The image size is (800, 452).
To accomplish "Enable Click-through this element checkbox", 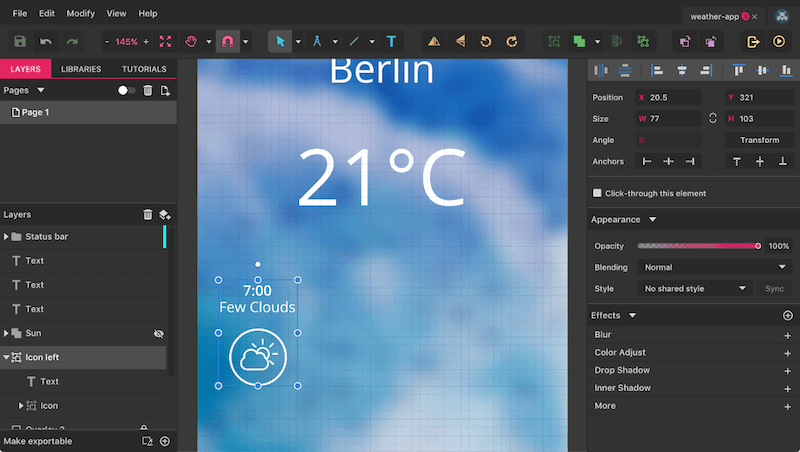I will point(597,193).
